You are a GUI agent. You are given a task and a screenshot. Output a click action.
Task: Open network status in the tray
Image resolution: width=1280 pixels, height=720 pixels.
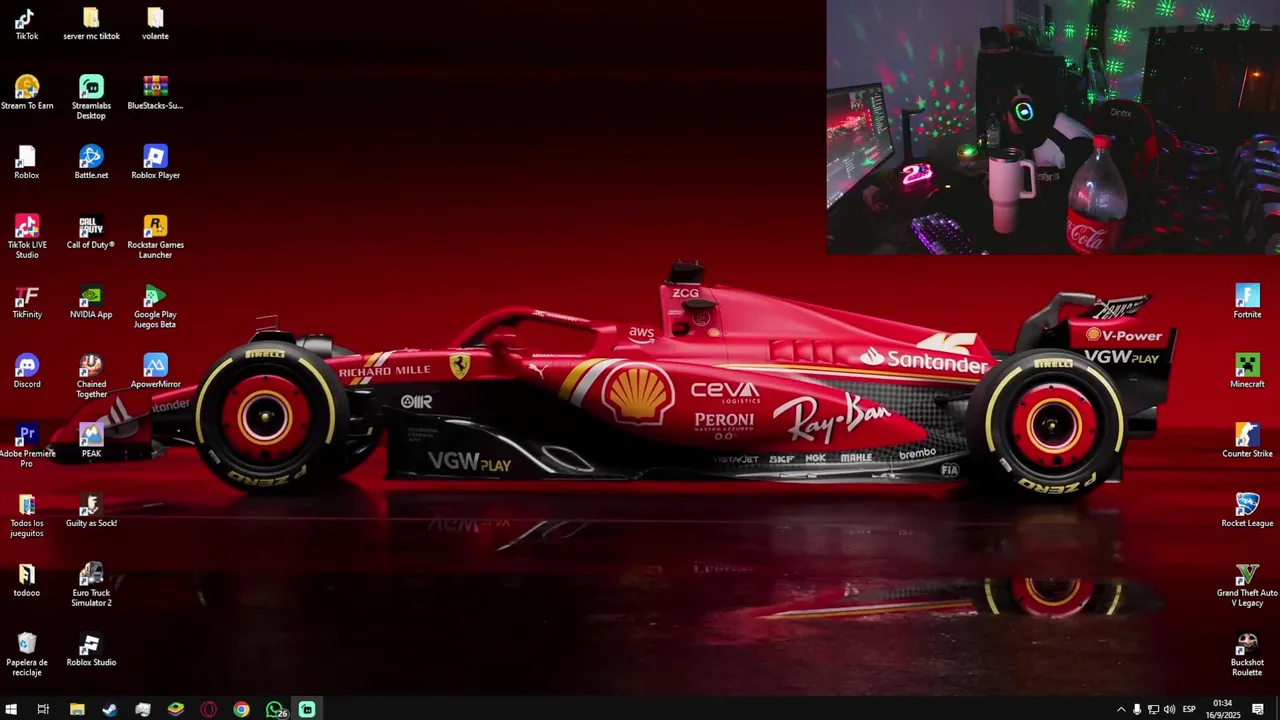click(x=1153, y=709)
